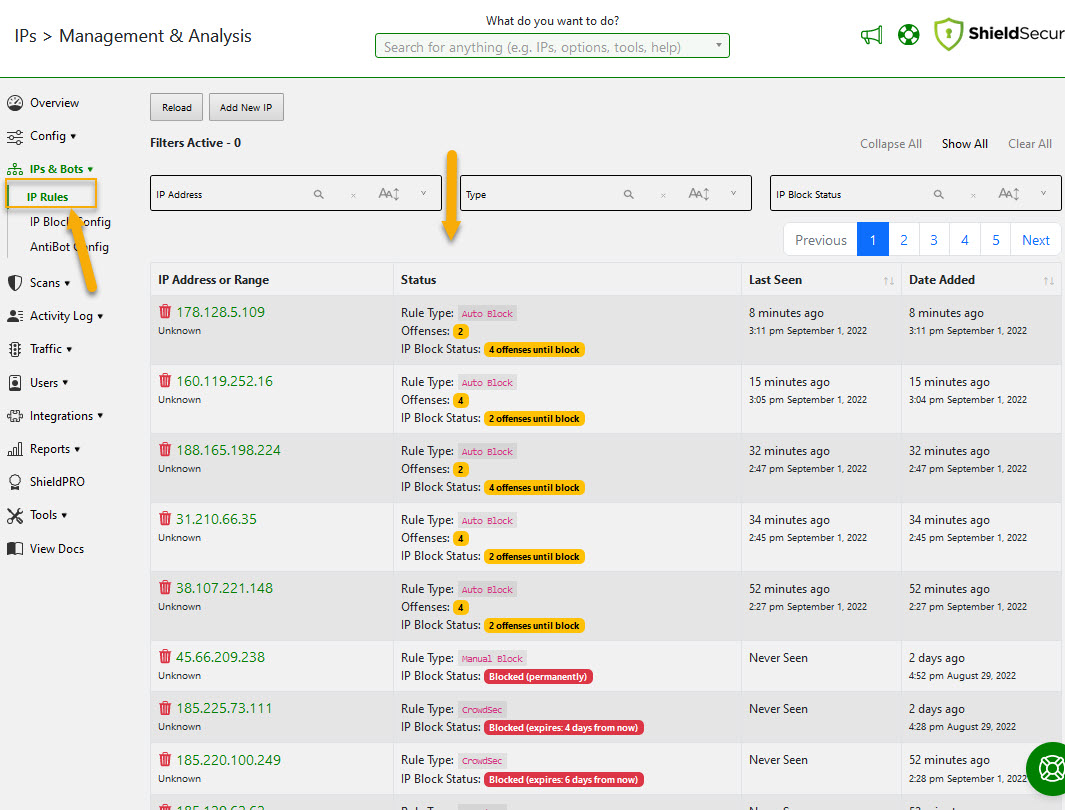Click the Reload button
Screen dimensions: 1065x810
point(177,107)
